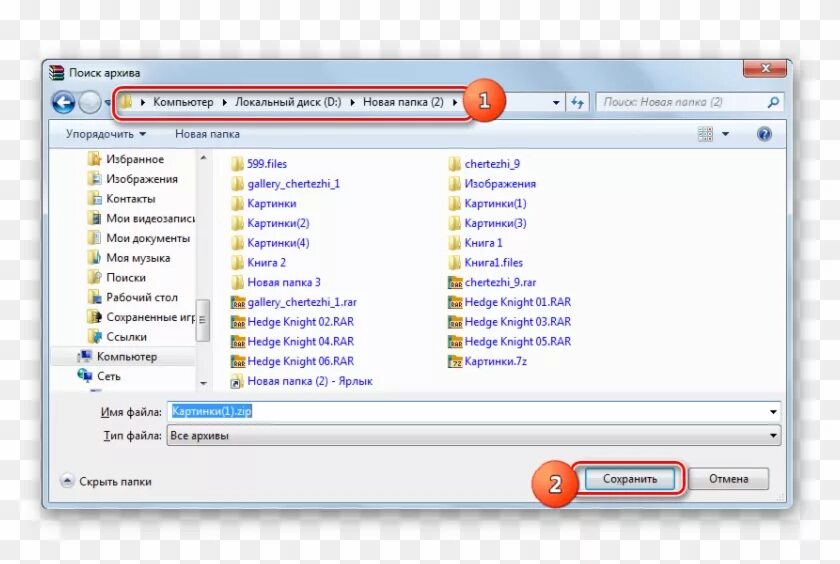Click the Отмена button
The width and height of the screenshot is (840, 564).
tap(729, 479)
